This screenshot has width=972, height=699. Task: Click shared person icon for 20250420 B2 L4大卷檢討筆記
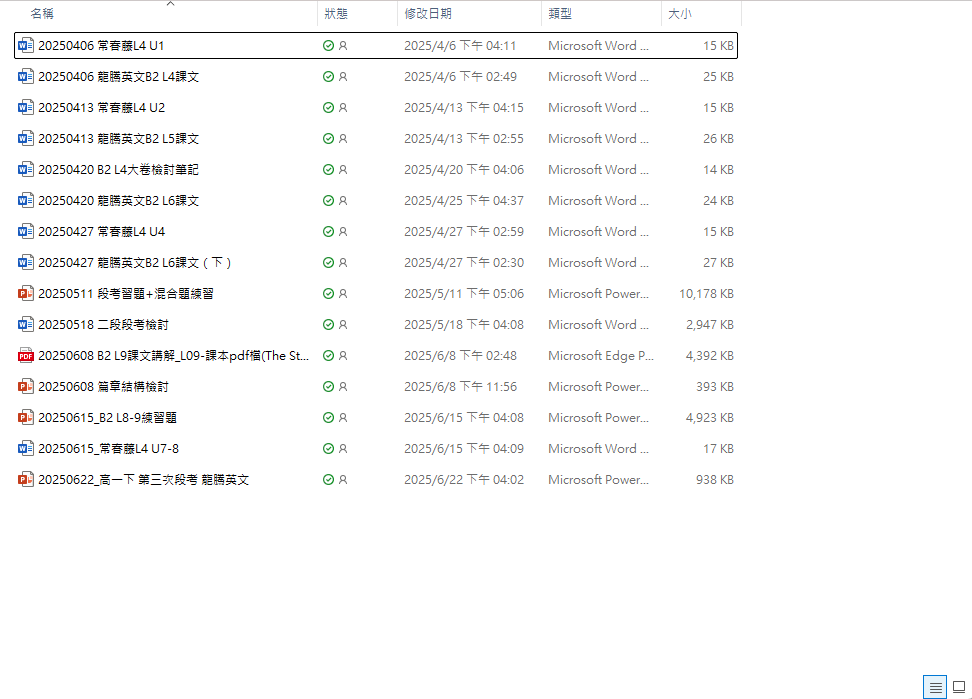click(343, 170)
